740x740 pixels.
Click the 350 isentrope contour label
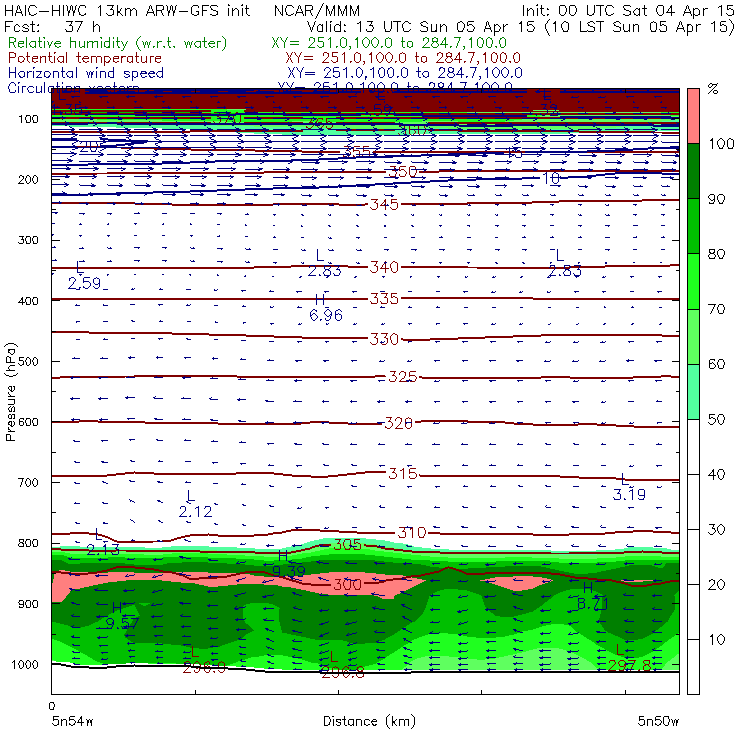(403, 172)
